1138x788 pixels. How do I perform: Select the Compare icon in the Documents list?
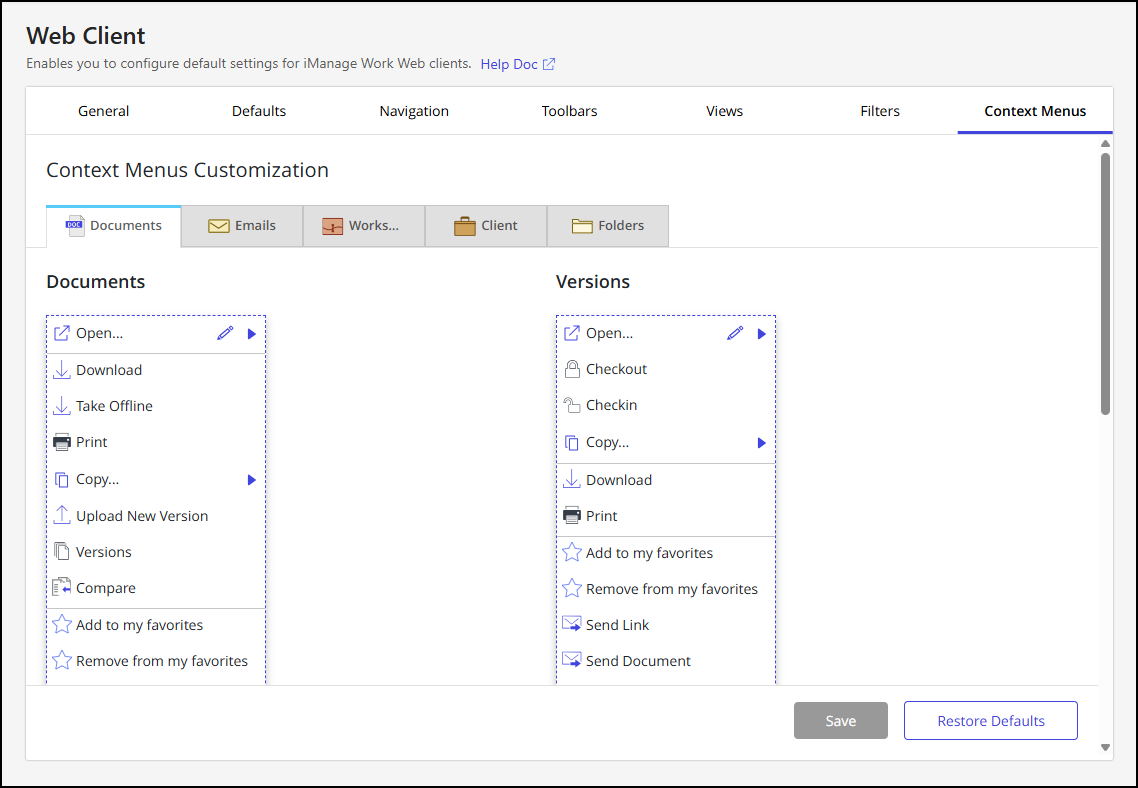coord(60,587)
